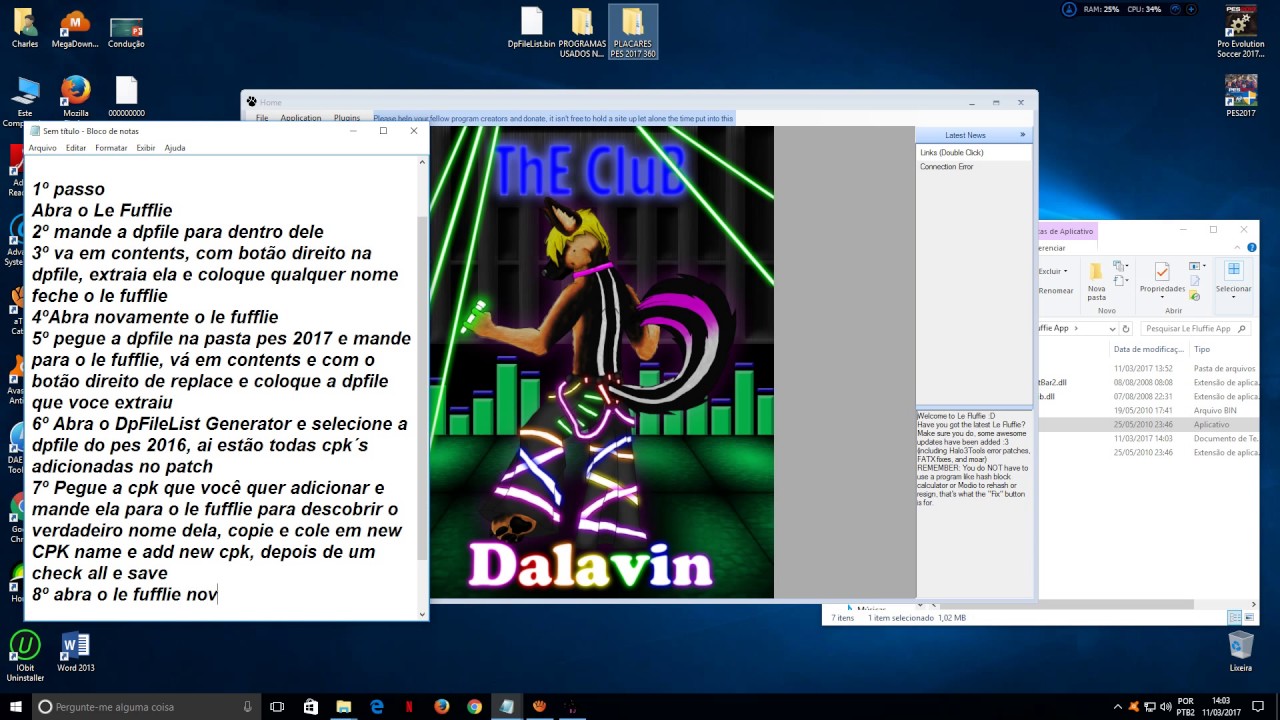Select the Connection Error news entry

pyautogui.click(x=946, y=166)
